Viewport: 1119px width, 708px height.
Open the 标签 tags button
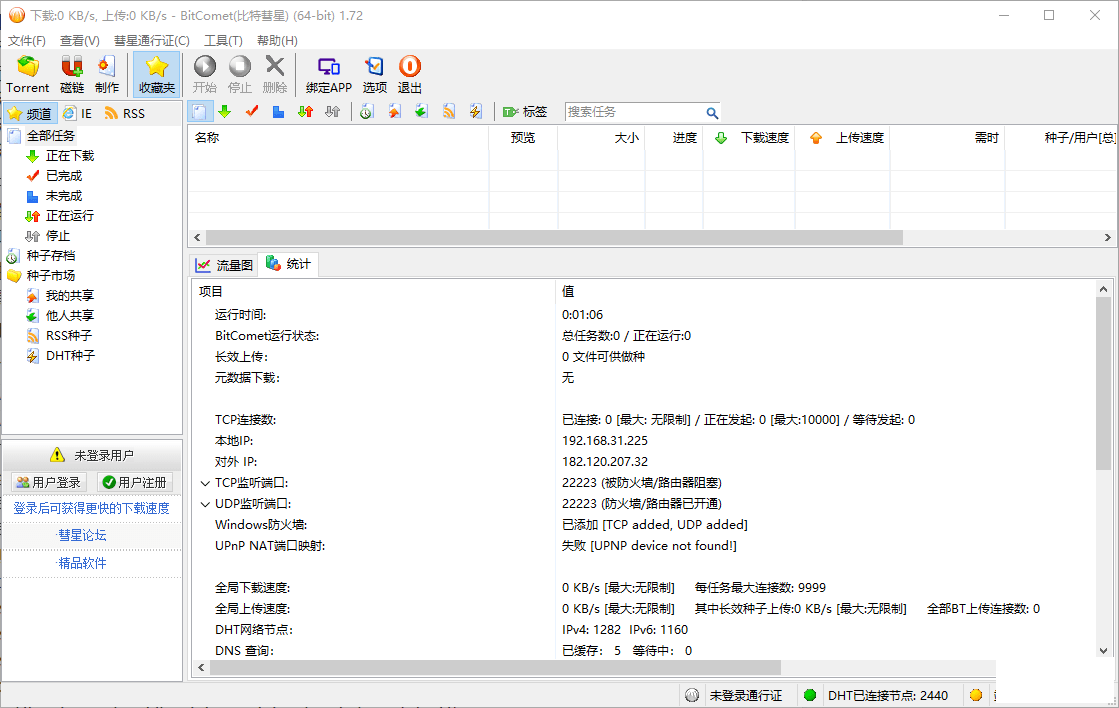pos(525,111)
